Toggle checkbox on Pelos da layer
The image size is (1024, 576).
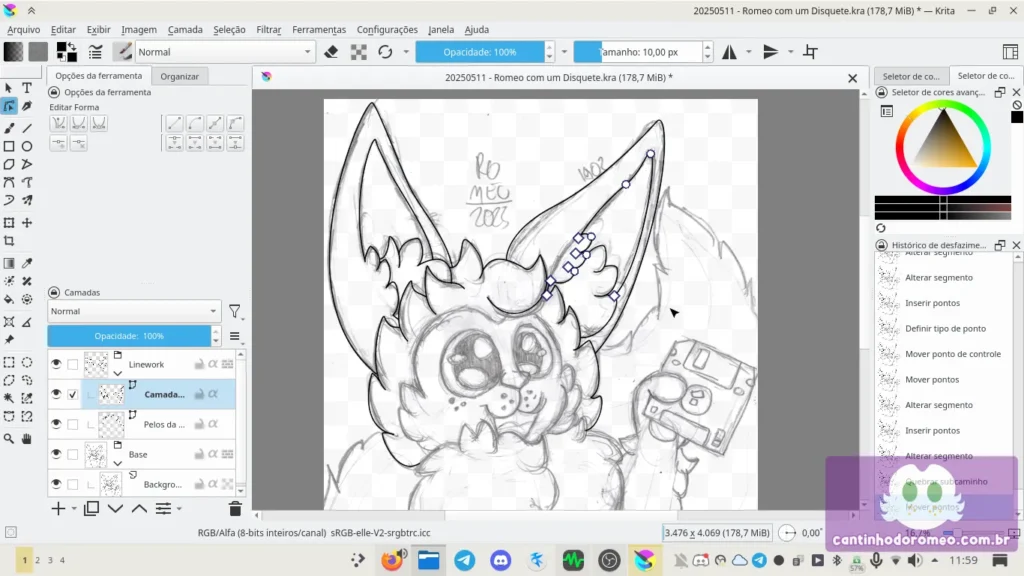(72, 424)
